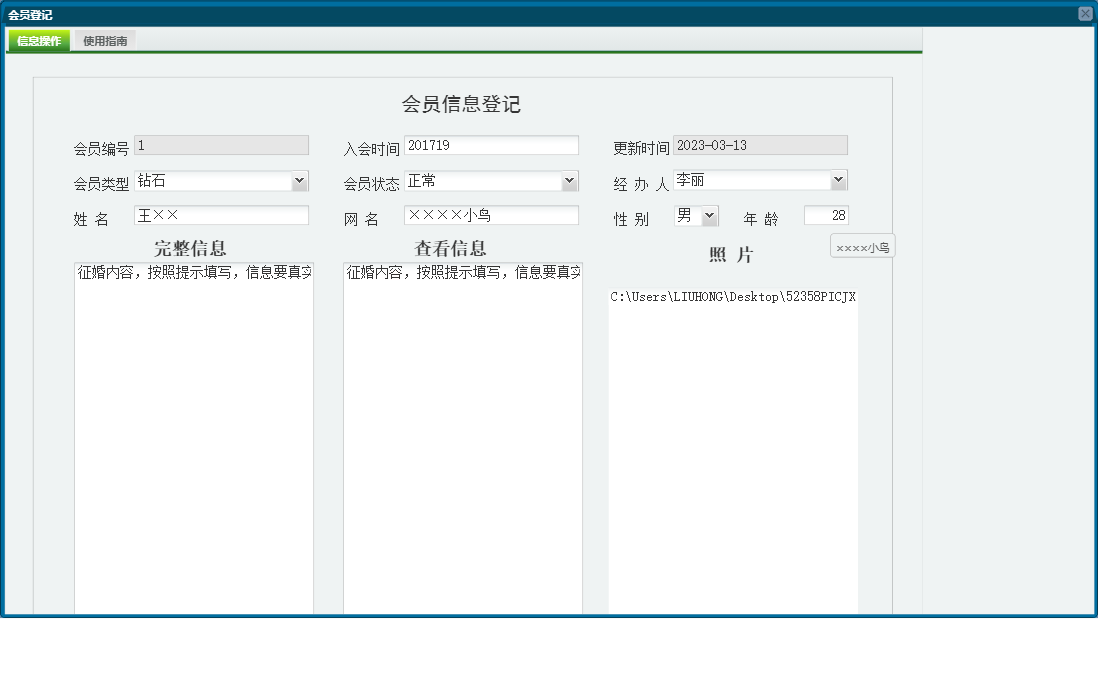Click the grayed 会员编号 field showing 1

(x=220, y=144)
